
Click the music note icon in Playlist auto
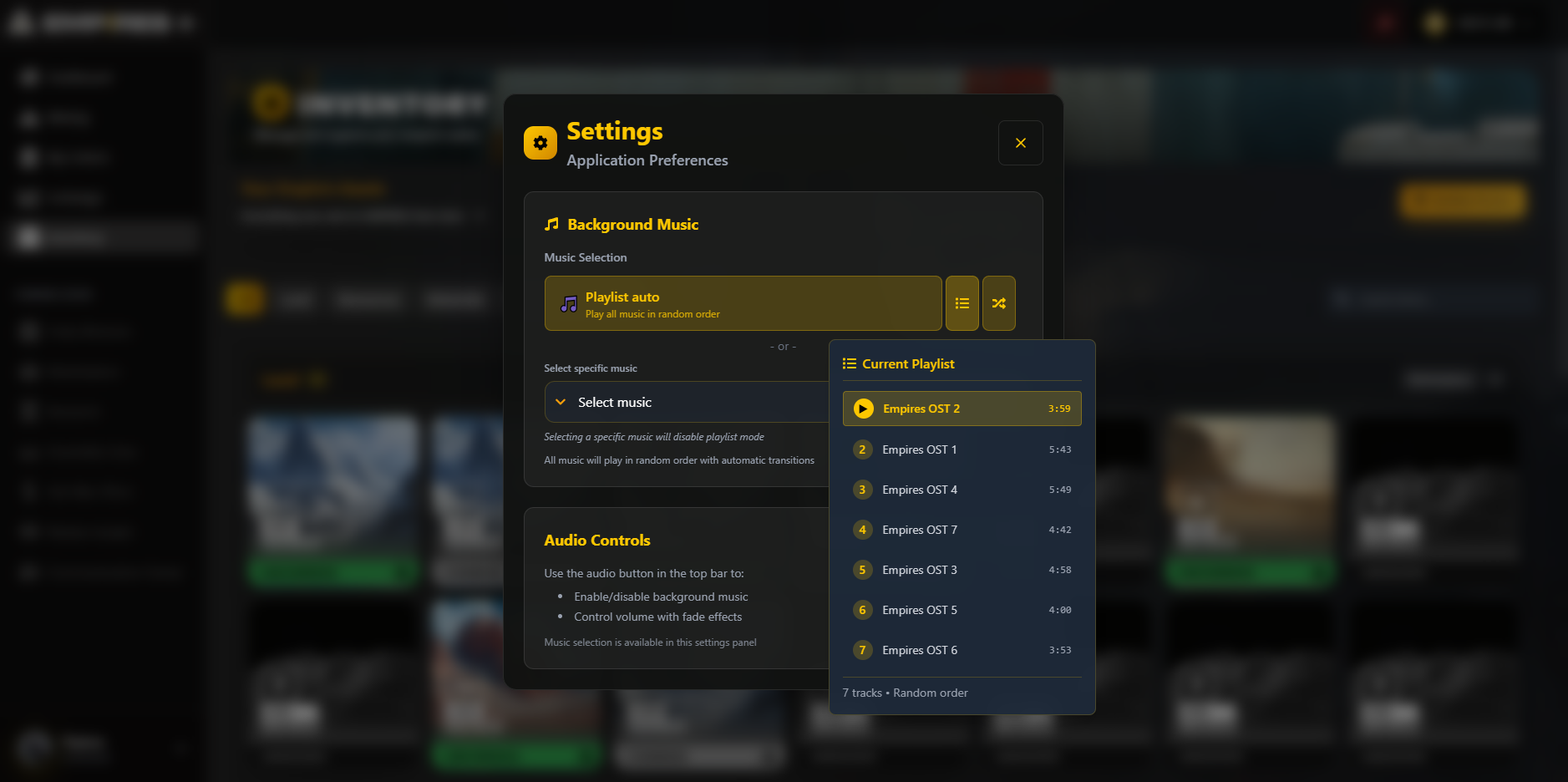click(x=569, y=304)
